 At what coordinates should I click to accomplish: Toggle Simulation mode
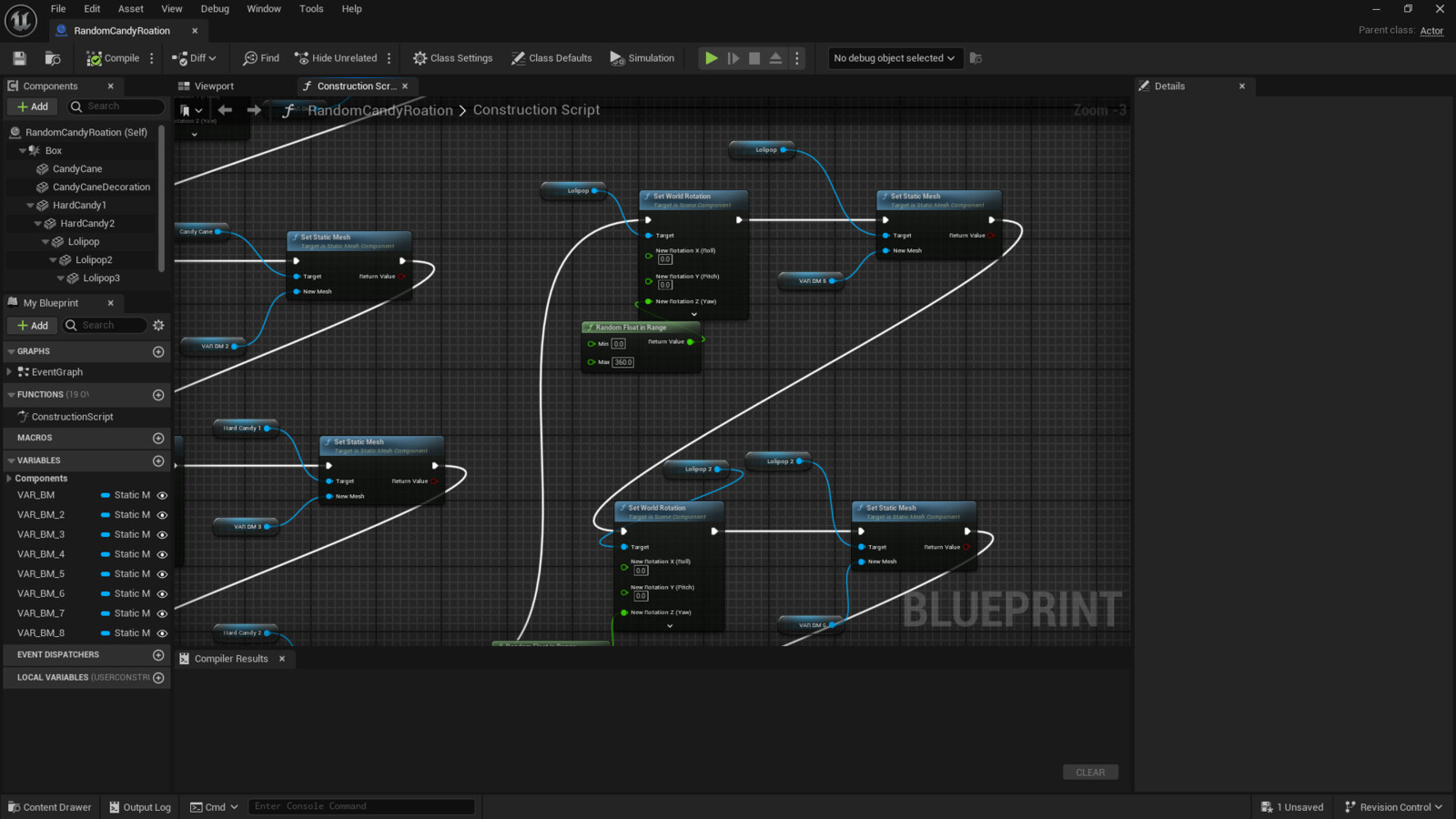tap(642, 58)
